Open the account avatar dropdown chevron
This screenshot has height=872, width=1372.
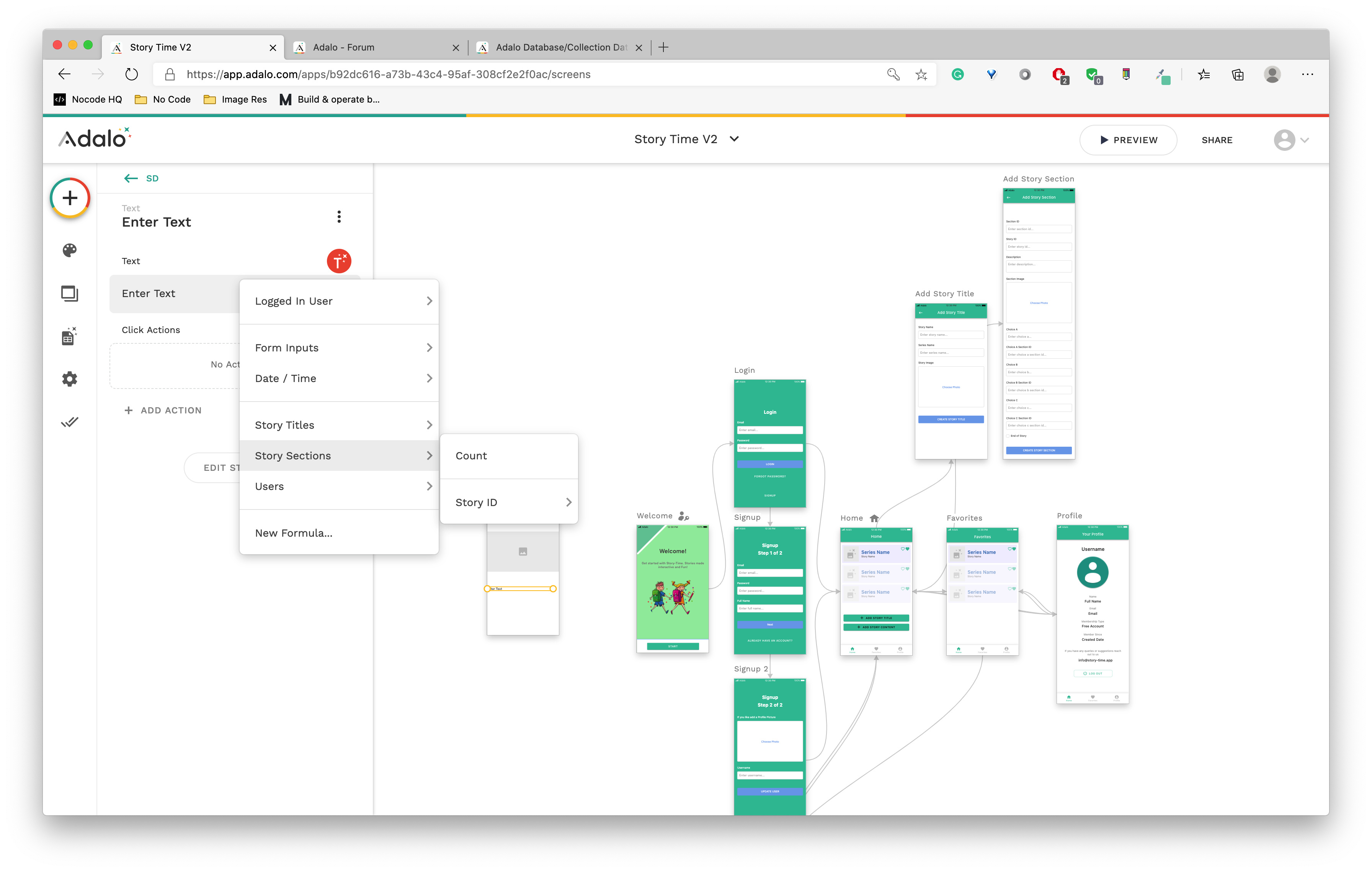coord(1305,140)
